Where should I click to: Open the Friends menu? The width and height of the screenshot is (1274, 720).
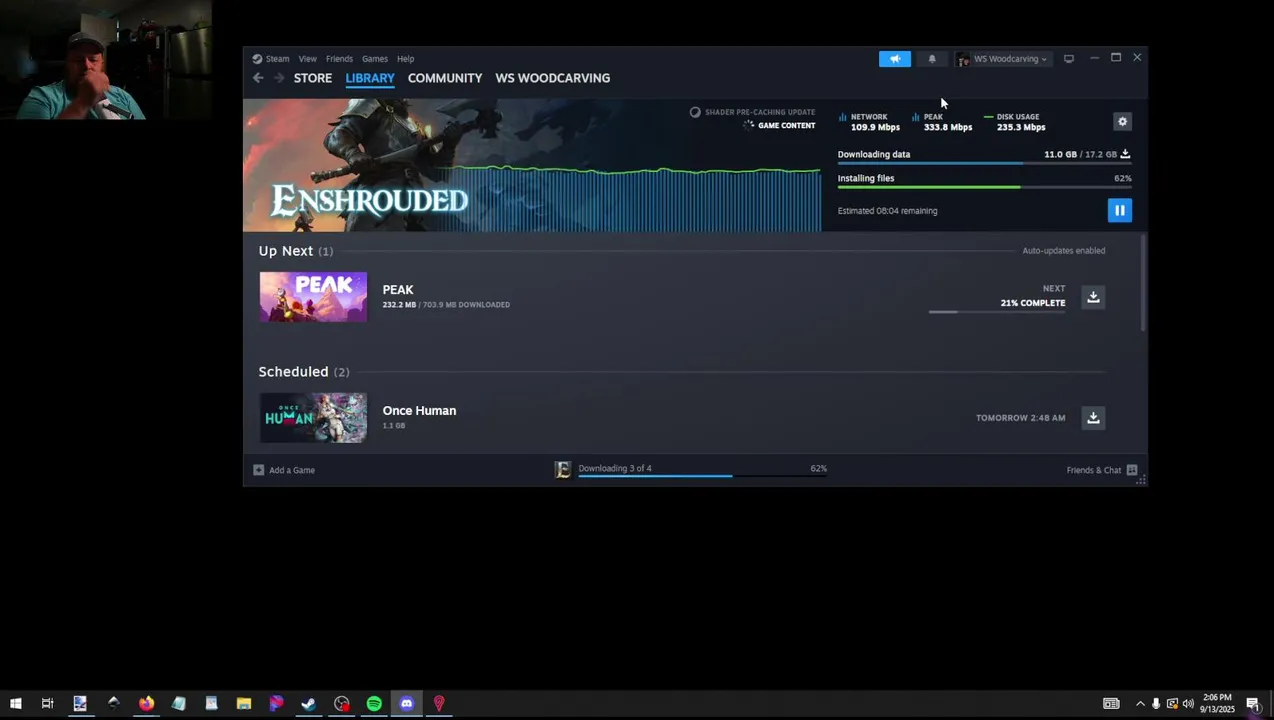coord(339,59)
